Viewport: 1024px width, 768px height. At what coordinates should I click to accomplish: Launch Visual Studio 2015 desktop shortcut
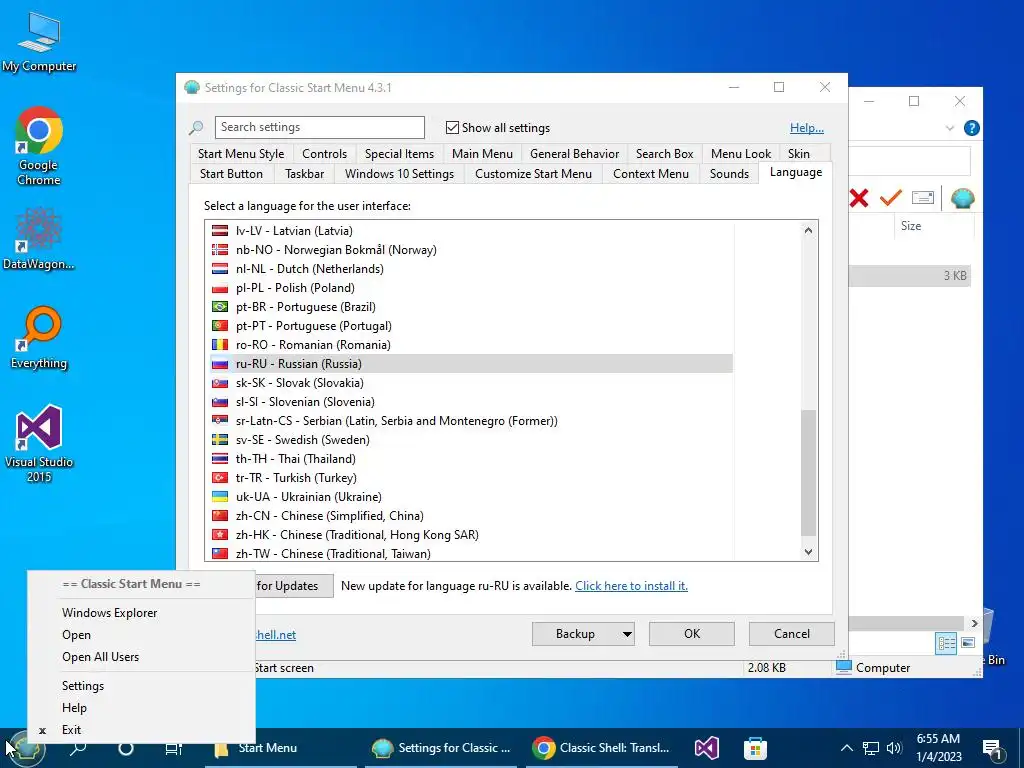coord(39,444)
